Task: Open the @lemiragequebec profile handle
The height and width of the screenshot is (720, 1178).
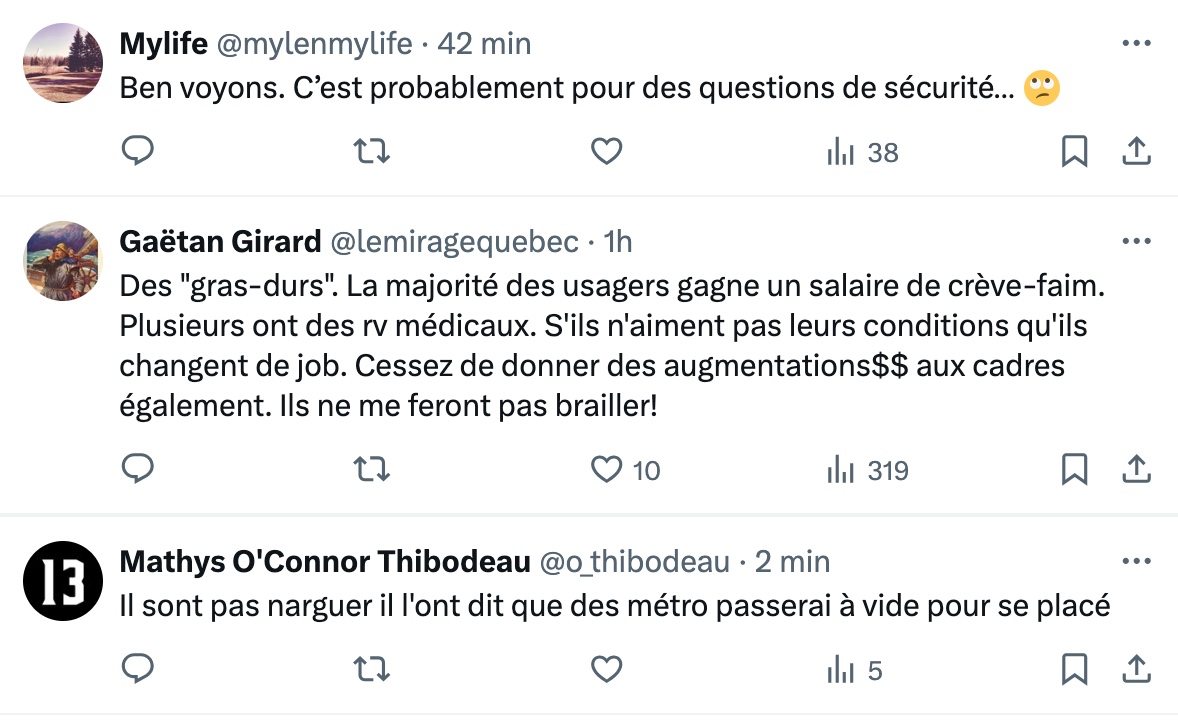Action: [x=454, y=242]
